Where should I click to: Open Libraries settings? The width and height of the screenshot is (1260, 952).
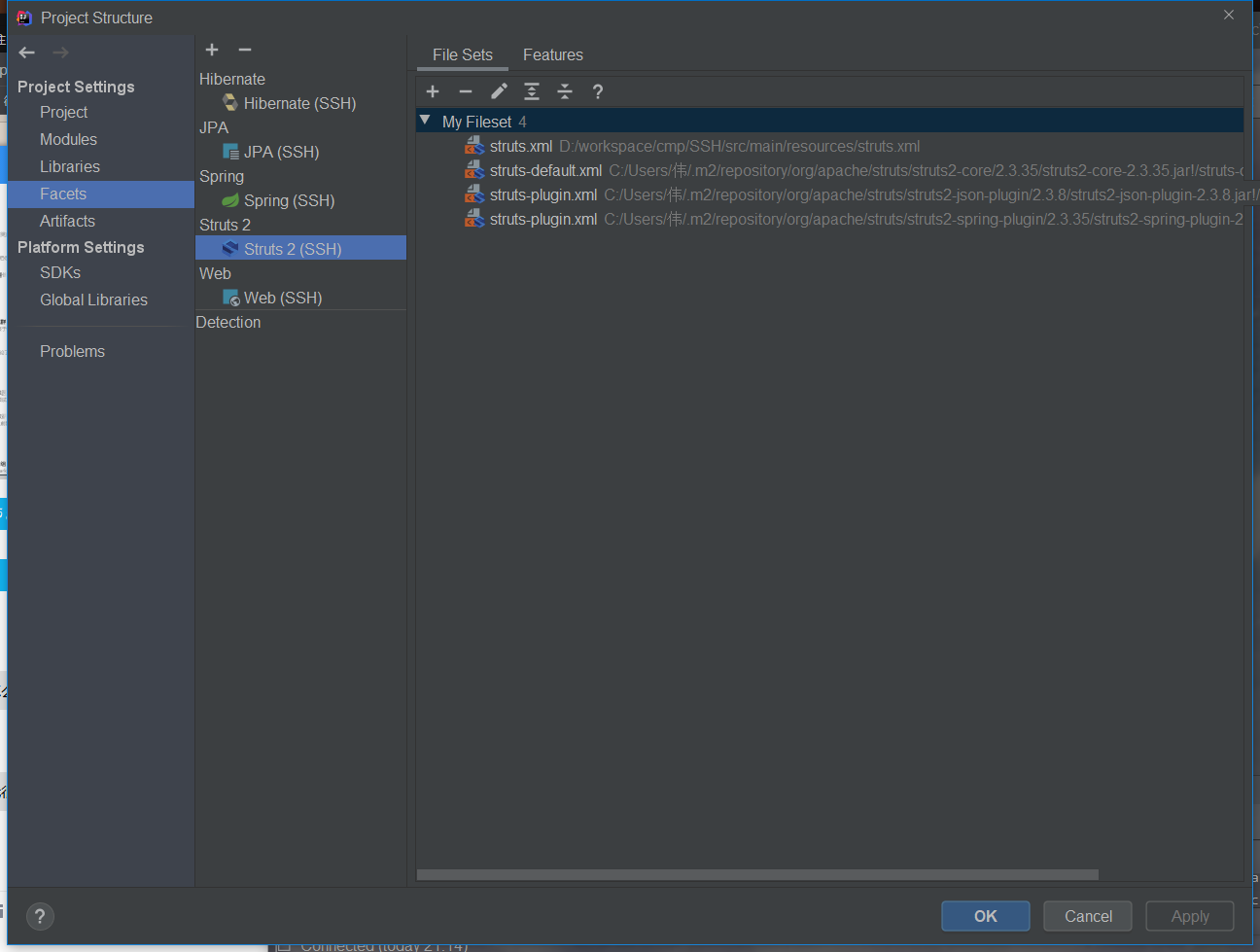[x=70, y=167]
